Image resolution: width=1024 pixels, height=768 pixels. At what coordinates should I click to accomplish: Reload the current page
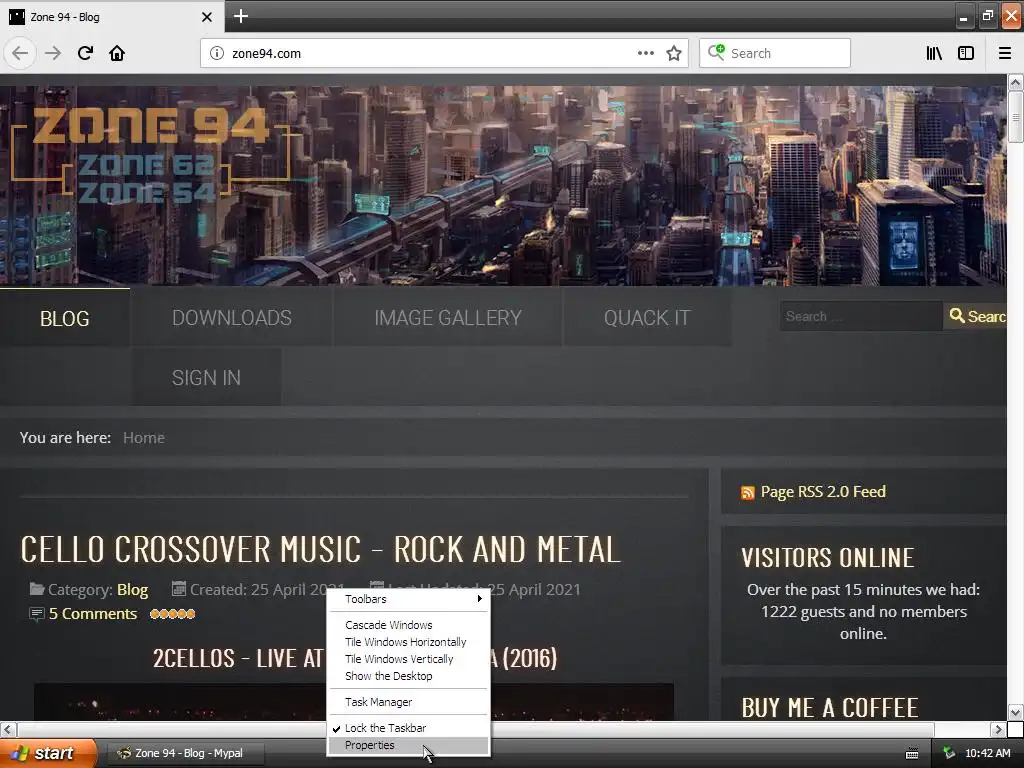(x=85, y=53)
